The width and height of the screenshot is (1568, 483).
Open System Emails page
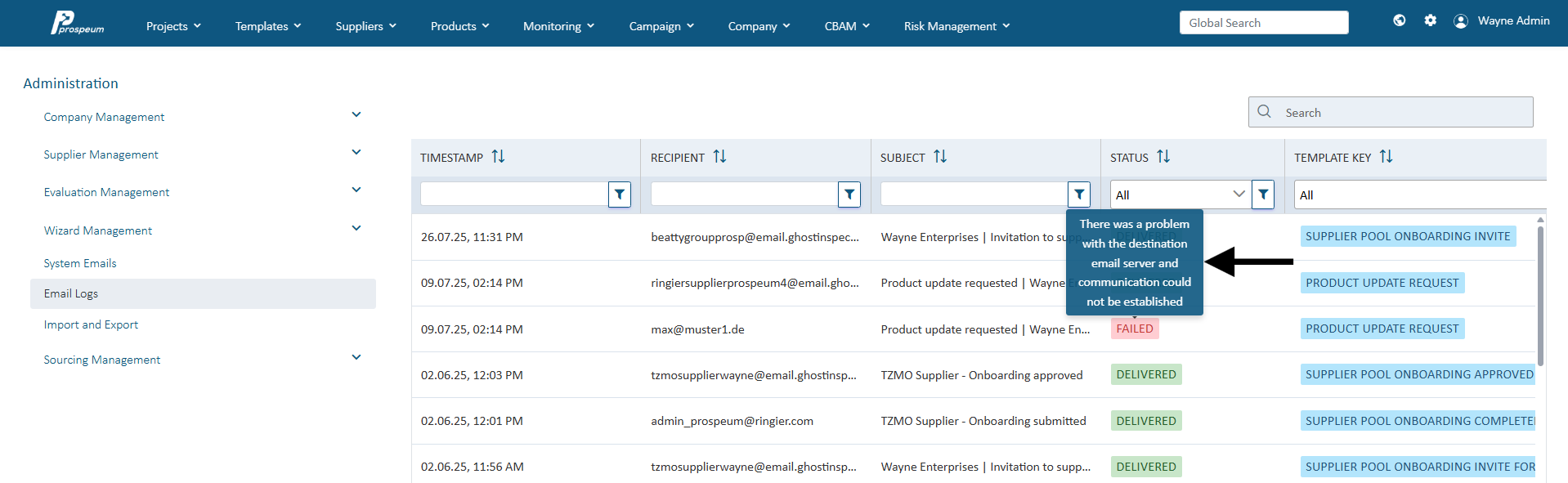[80, 263]
